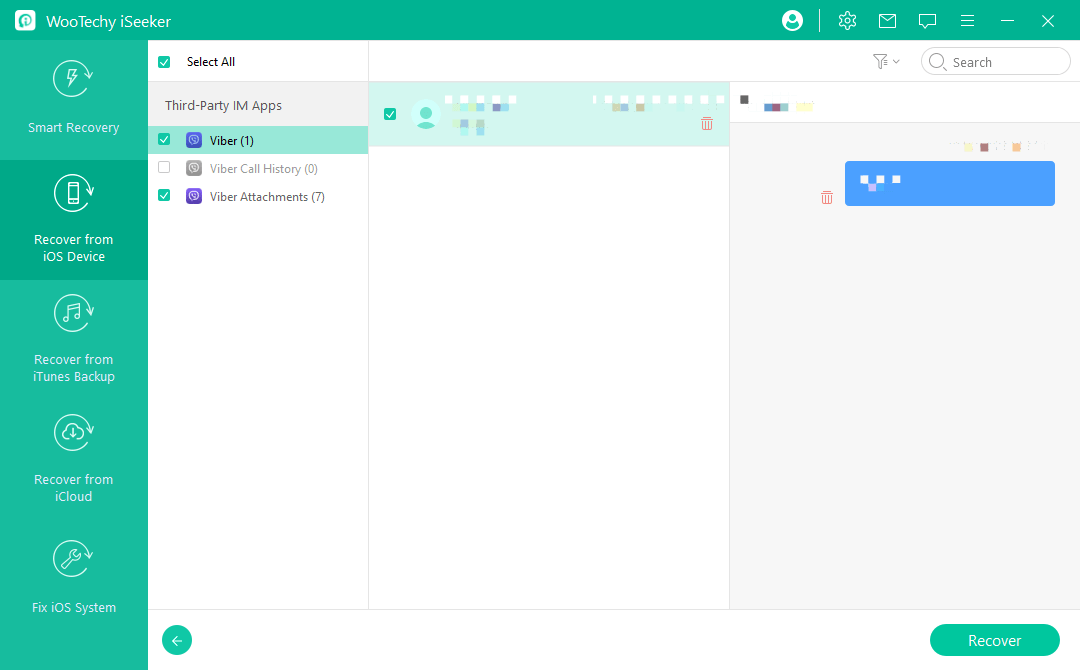Uncheck the Viber conversation entry checkbox
This screenshot has height=670, width=1080.
[x=390, y=114]
